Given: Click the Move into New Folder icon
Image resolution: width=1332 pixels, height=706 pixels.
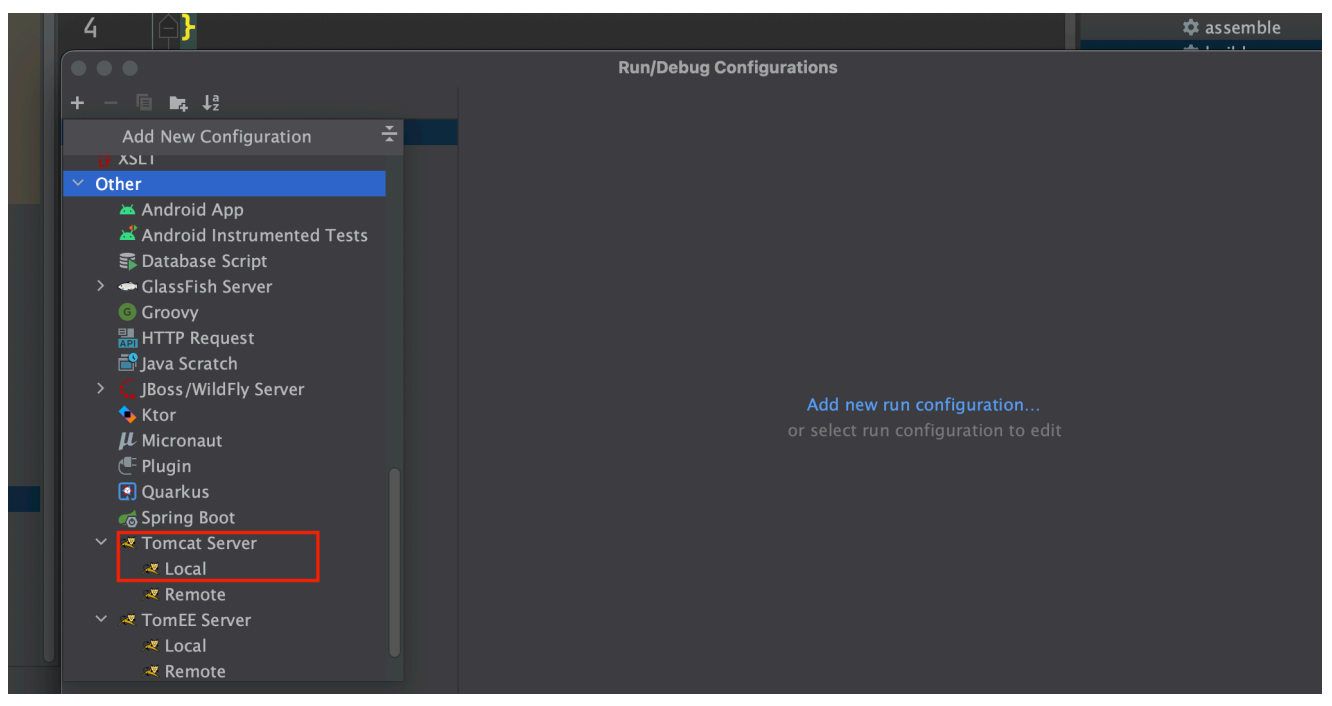Looking at the screenshot, I should tap(178, 103).
